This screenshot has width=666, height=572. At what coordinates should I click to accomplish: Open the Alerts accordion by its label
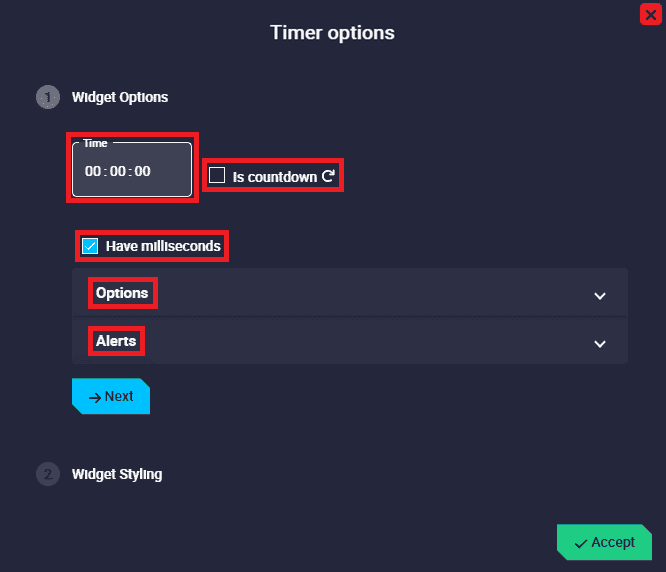pyautogui.click(x=116, y=341)
